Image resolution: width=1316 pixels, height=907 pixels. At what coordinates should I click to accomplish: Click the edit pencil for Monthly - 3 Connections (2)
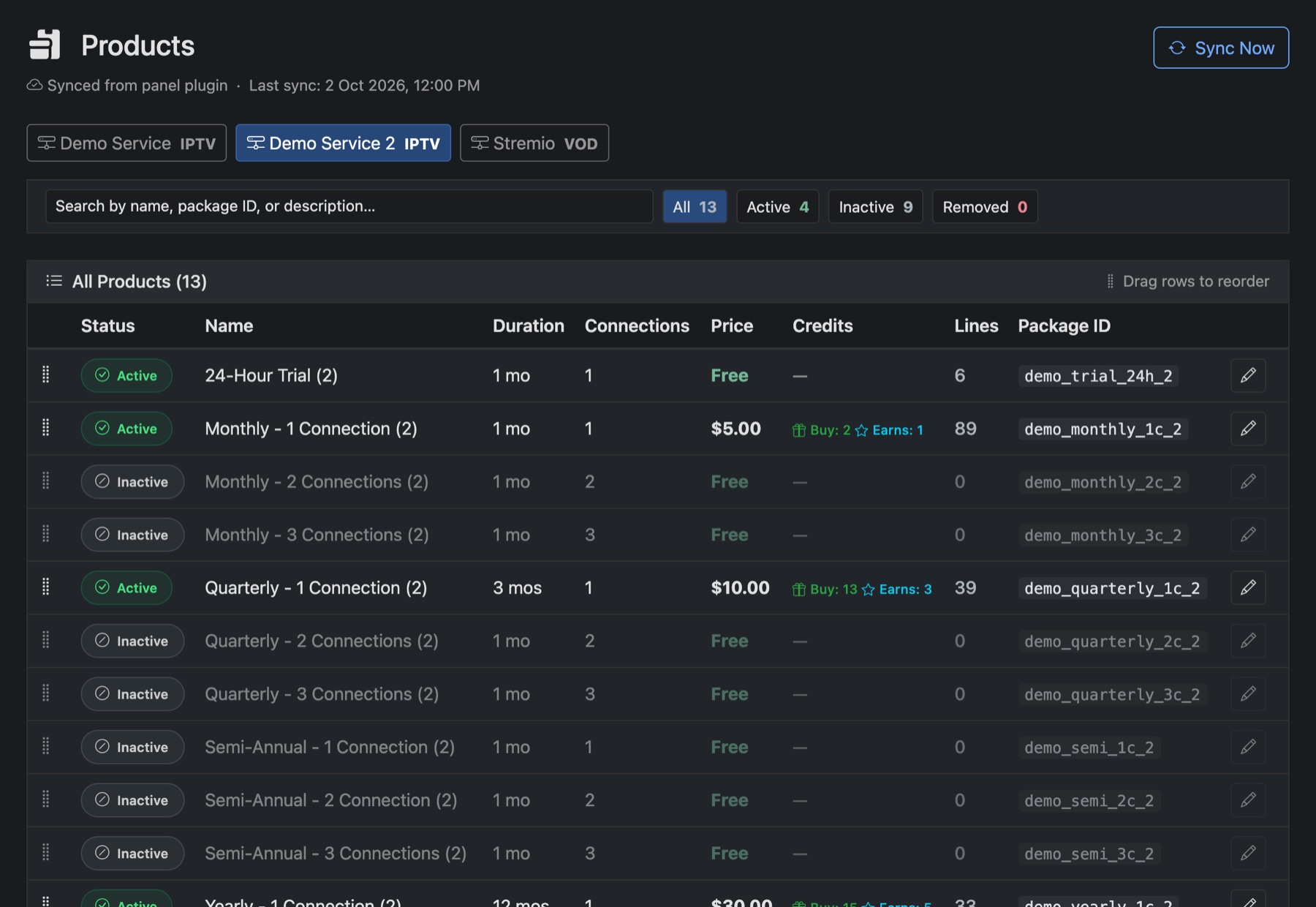(x=1248, y=535)
